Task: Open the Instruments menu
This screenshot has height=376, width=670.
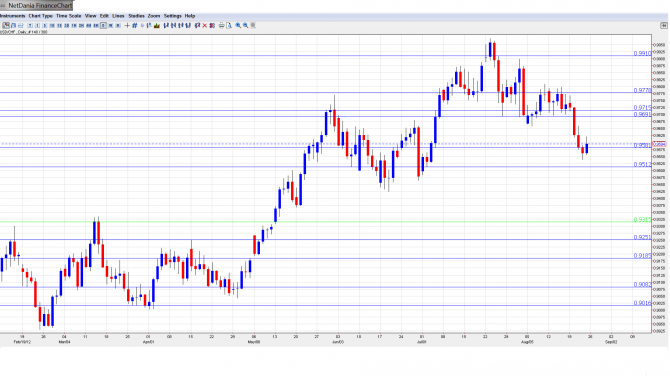Action: [x=12, y=16]
